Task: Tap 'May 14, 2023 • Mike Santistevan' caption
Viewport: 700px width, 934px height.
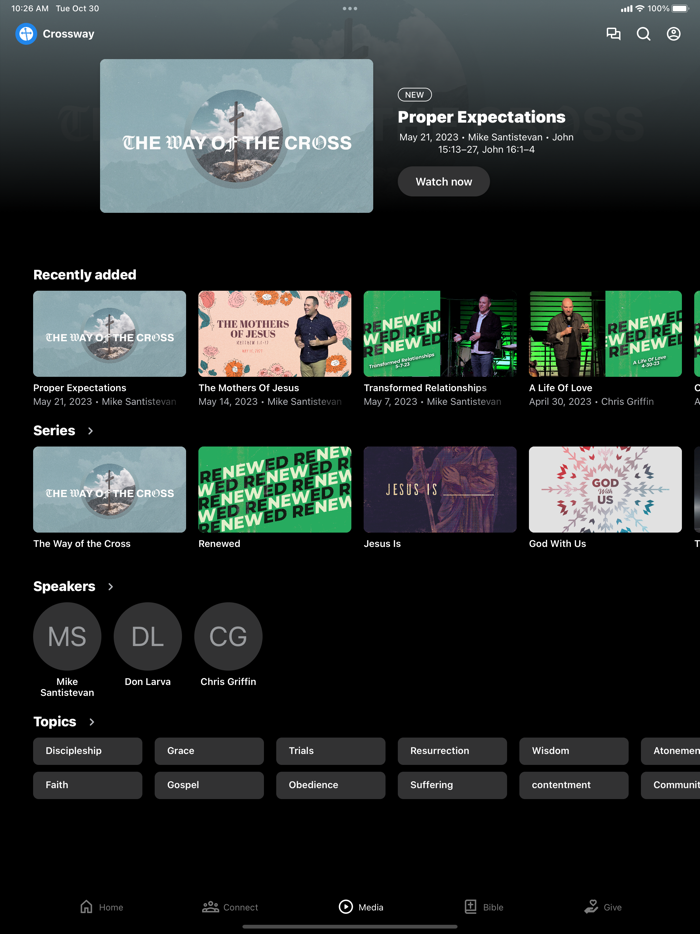Action: tap(270, 401)
